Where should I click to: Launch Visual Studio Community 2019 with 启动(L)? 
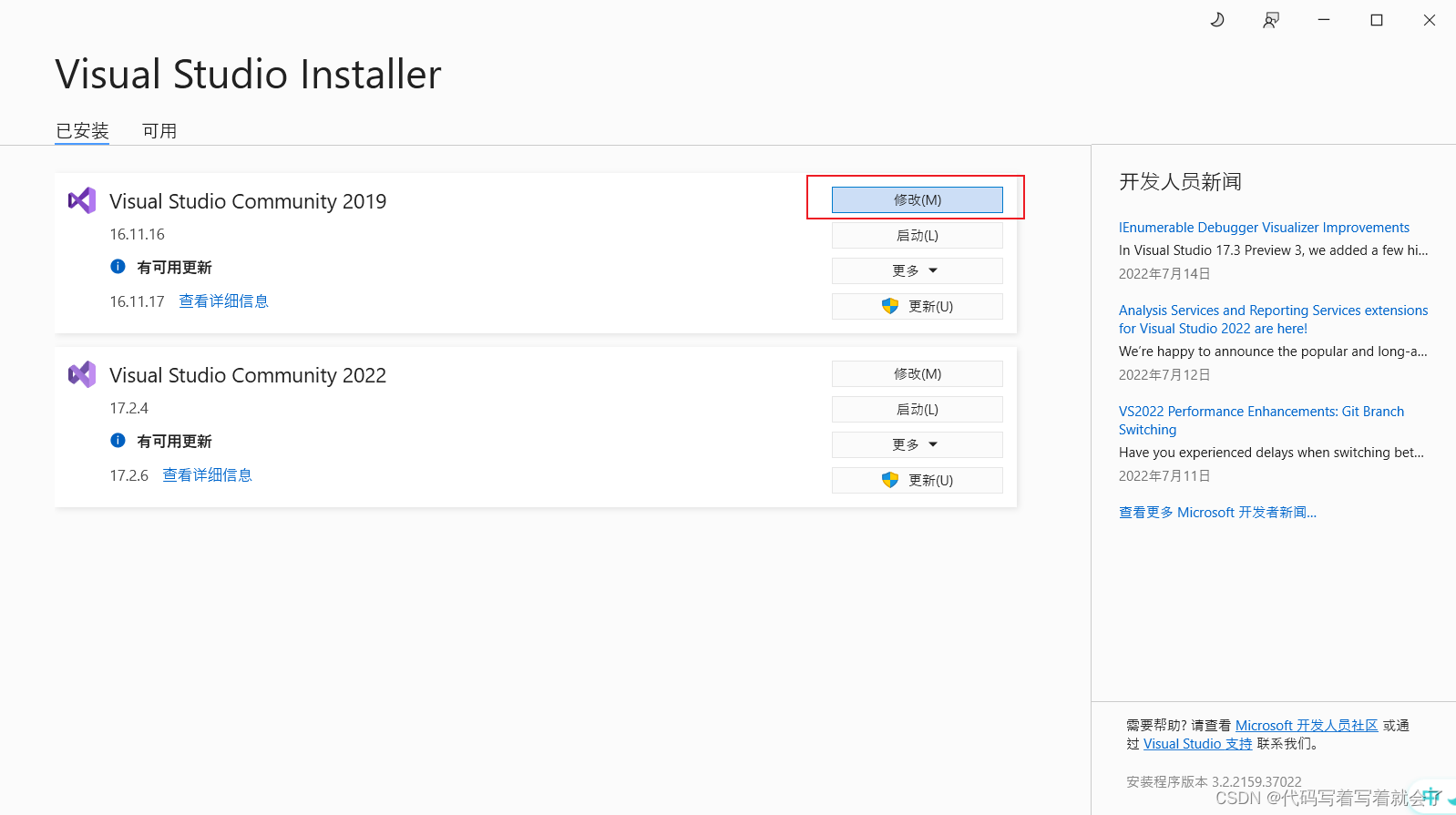(918, 236)
